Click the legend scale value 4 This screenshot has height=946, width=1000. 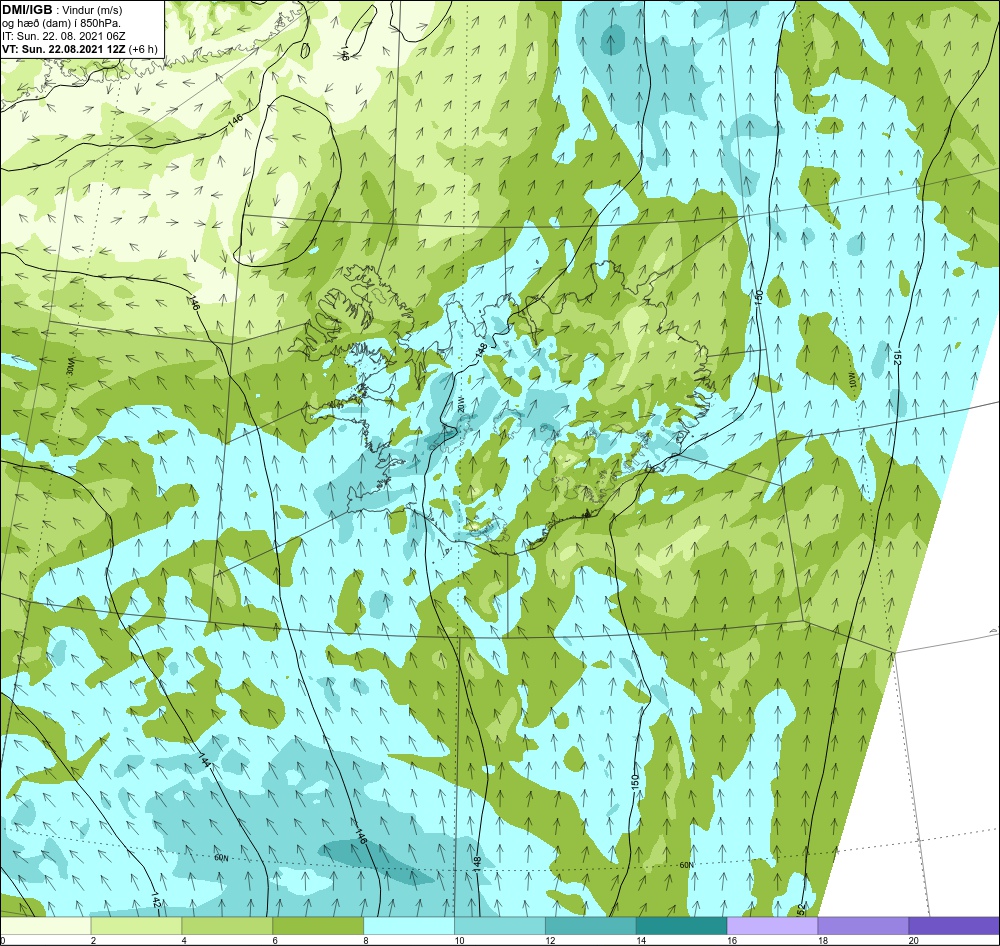click(184, 940)
